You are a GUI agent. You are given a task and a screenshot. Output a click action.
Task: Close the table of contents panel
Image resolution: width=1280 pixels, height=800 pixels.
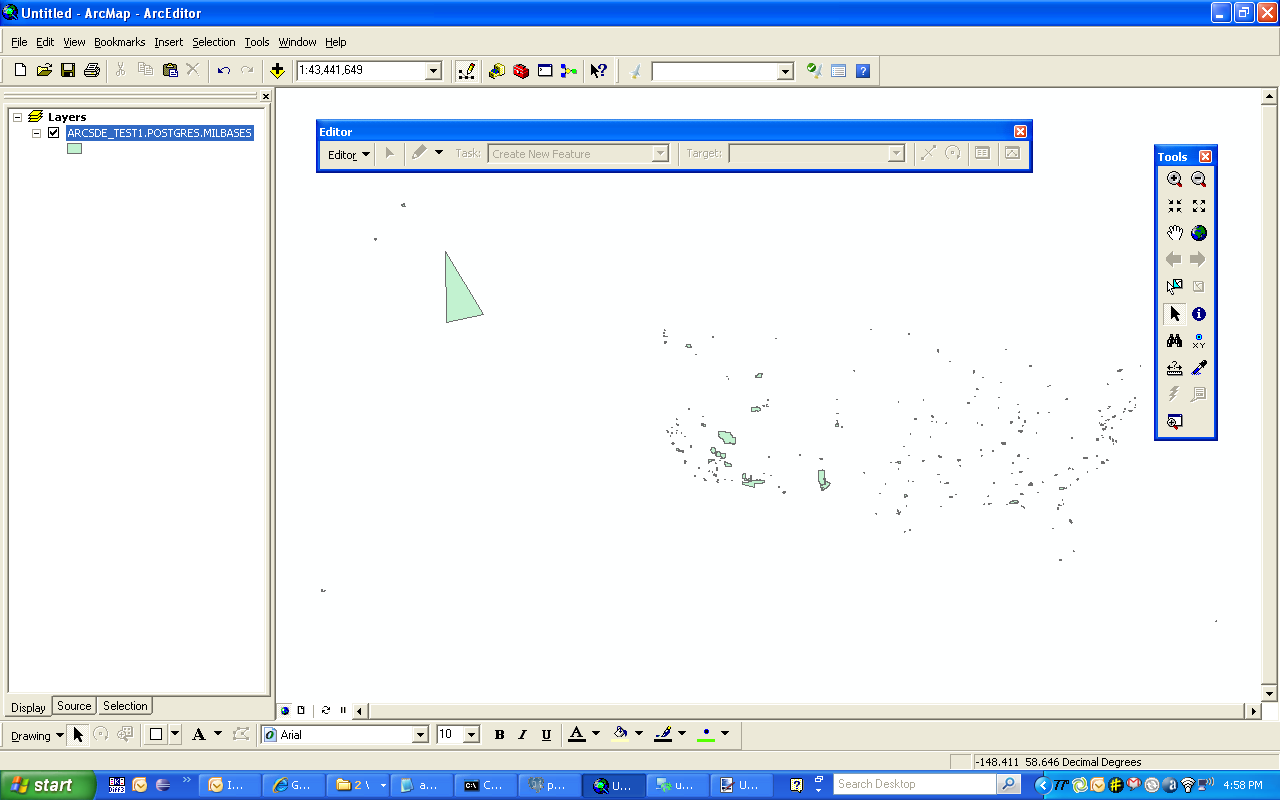coord(265,97)
